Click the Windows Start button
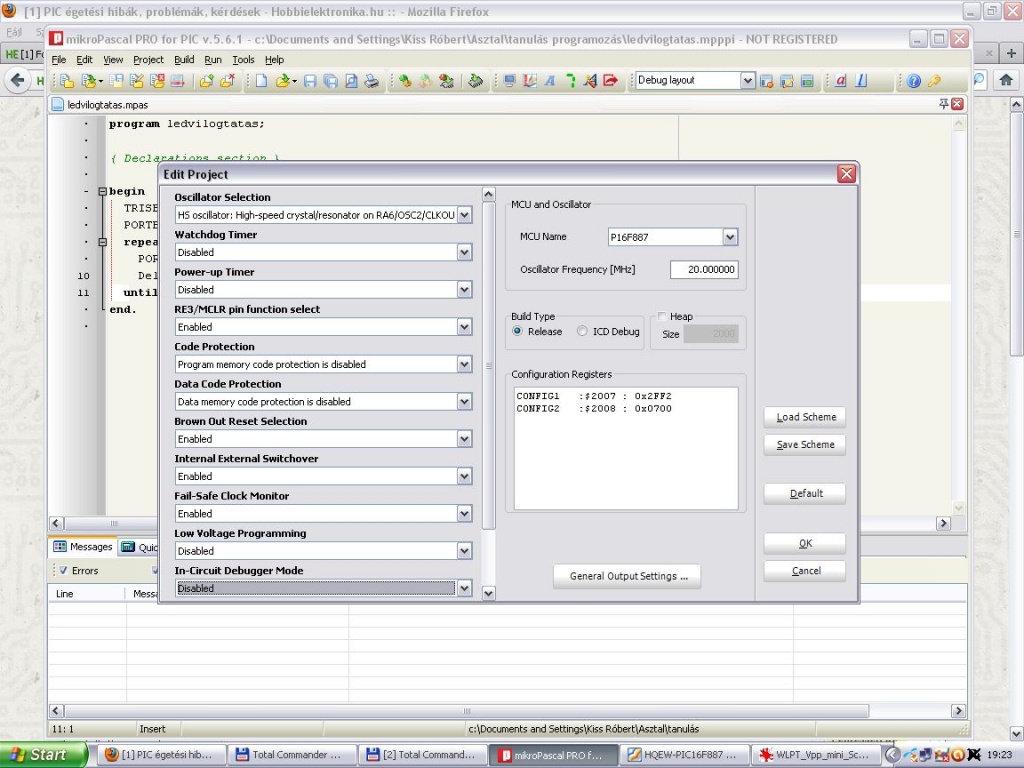Viewport: 1024px width, 768px height. (x=43, y=755)
